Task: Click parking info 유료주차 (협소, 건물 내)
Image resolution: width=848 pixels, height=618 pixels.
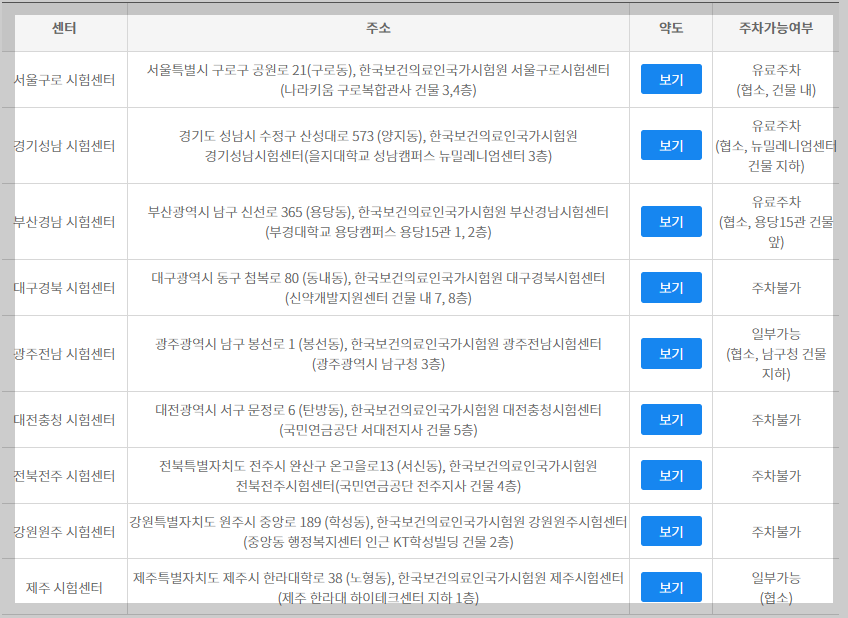Action: [x=776, y=80]
